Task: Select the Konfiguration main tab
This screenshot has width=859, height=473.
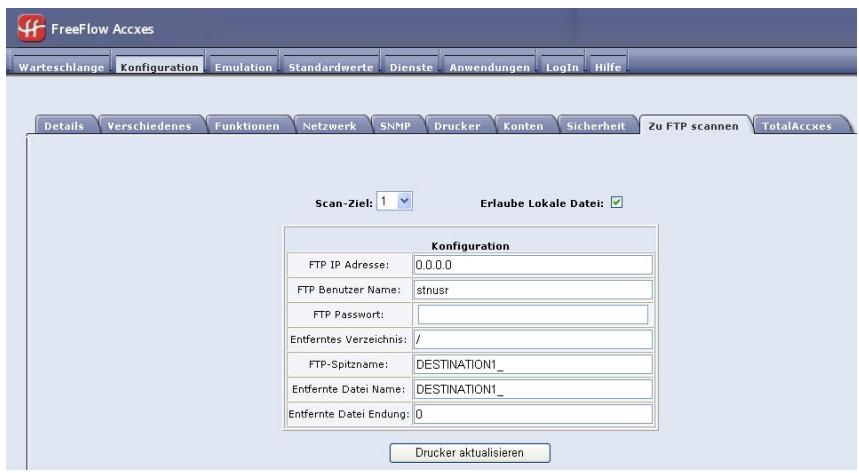Action: pyautogui.click(x=159, y=67)
